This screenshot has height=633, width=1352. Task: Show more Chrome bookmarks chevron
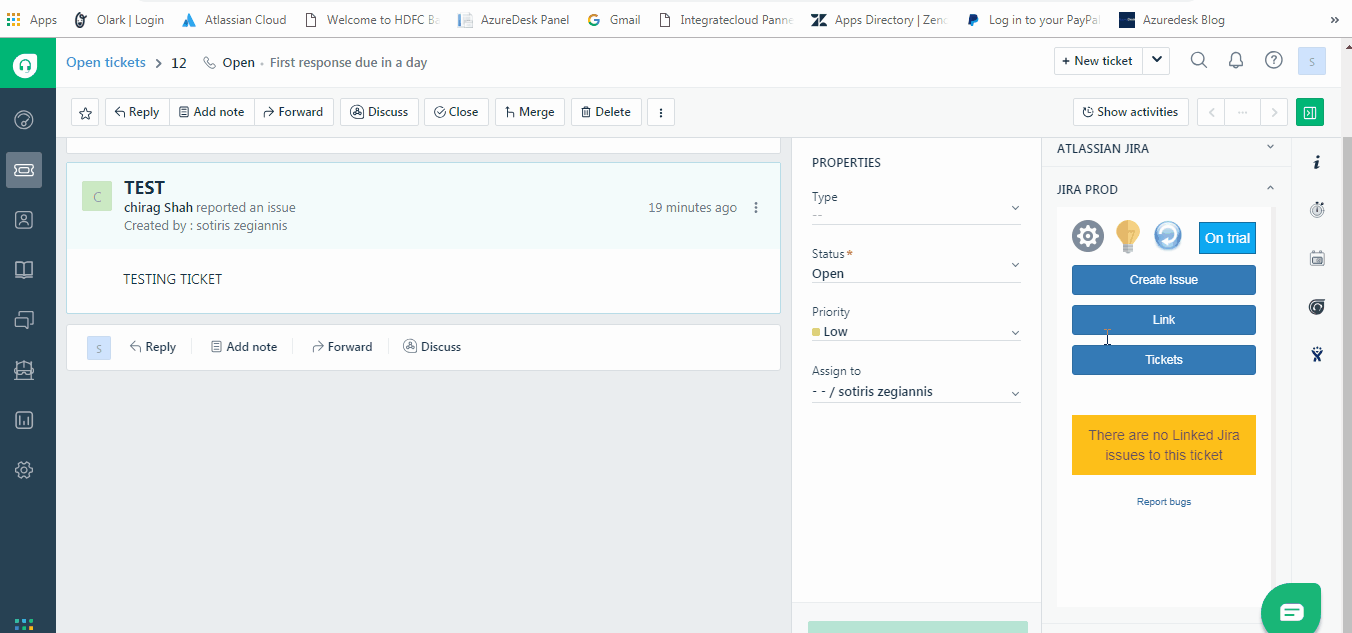[x=1334, y=19]
